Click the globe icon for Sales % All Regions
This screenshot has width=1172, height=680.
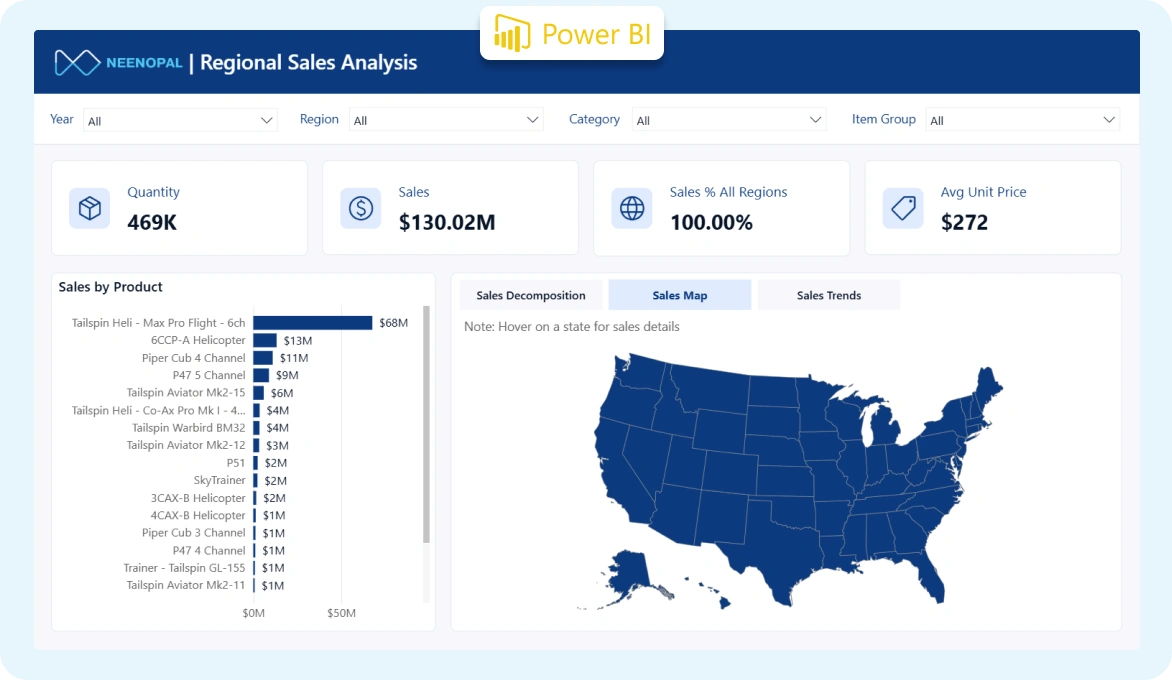pyautogui.click(x=632, y=208)
